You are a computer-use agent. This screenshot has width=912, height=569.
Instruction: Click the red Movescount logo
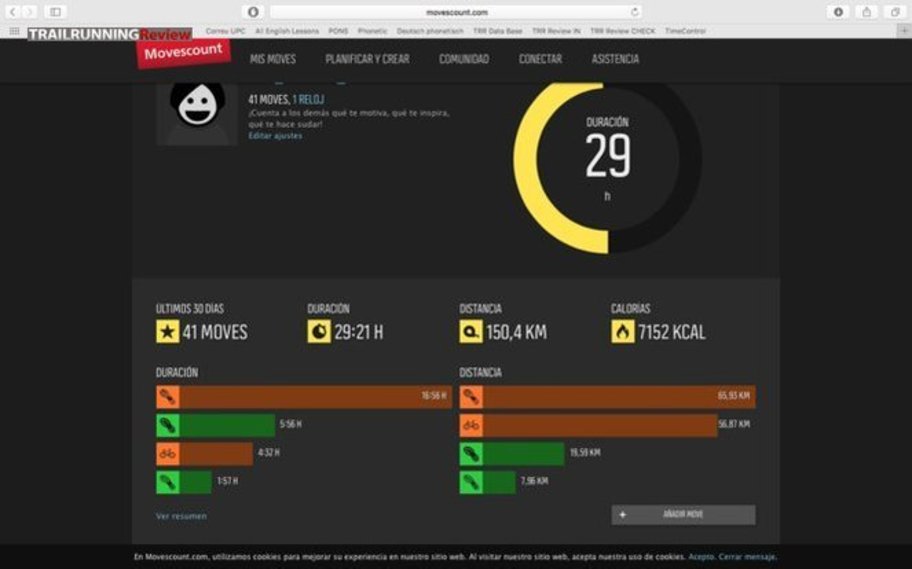183,53
